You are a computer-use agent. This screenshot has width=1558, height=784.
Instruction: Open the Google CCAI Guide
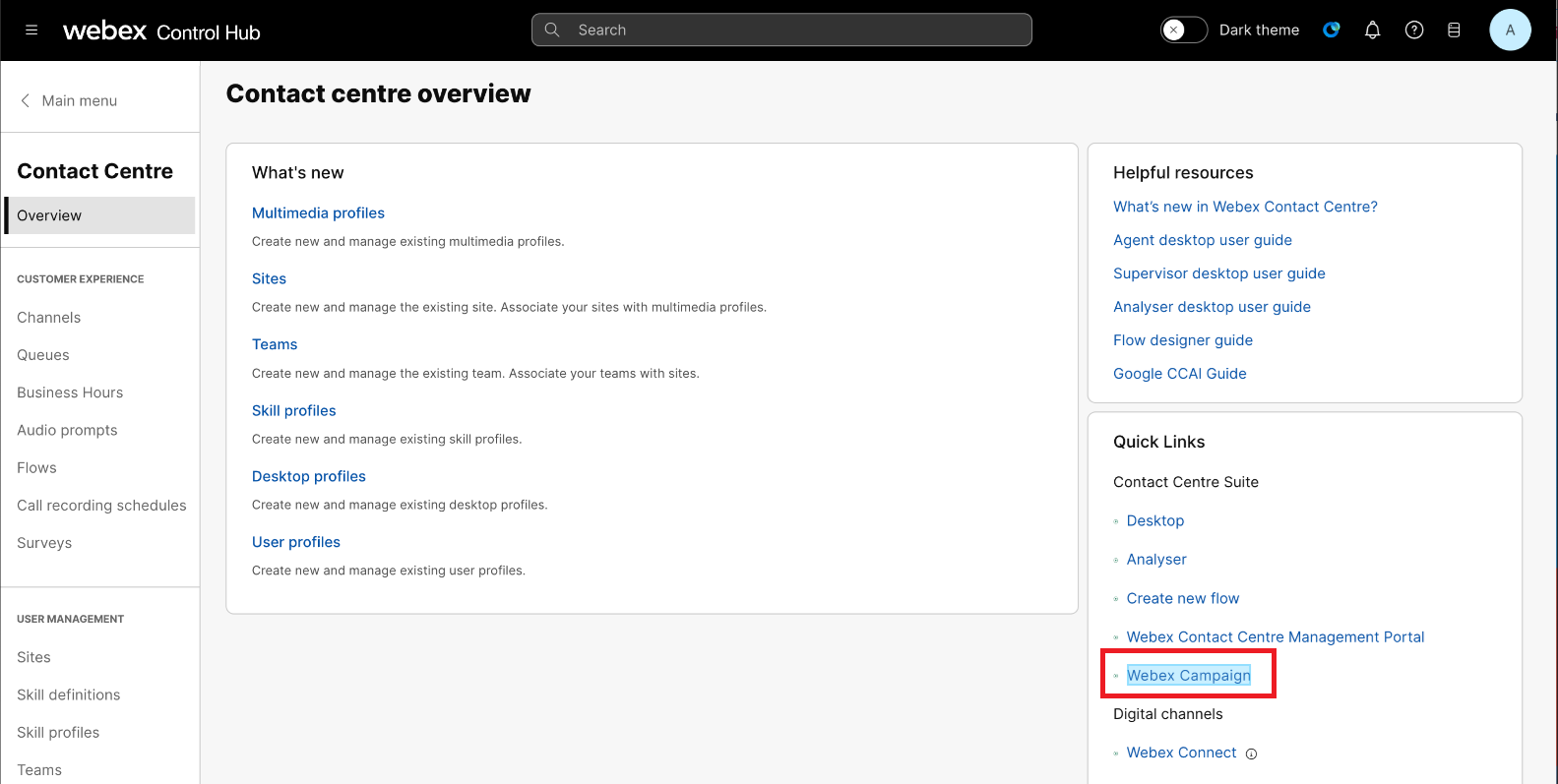pyautogui.click(x=1180, y=374)
